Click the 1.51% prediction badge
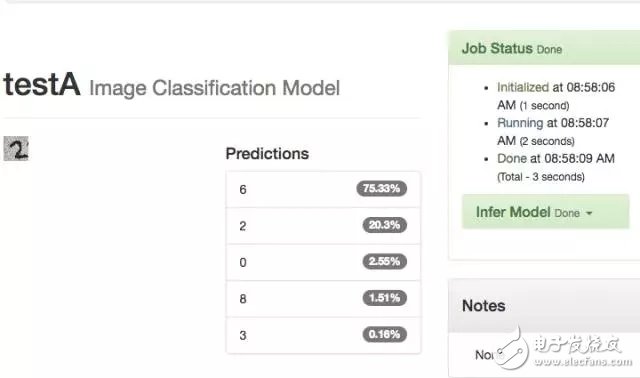This screenshot has width=640, height=378. pyautogui.click(x=384, y=298)
